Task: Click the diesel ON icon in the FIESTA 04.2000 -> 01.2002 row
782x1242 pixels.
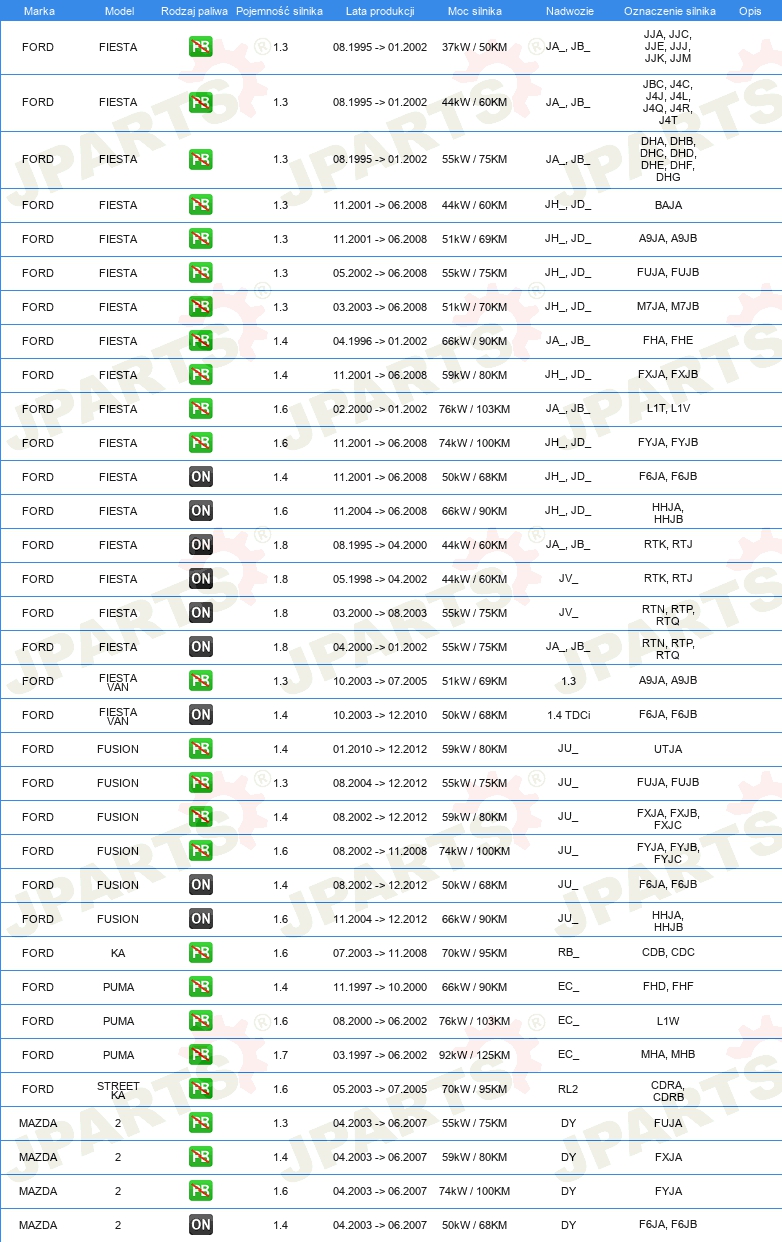Action: [201, 647]
